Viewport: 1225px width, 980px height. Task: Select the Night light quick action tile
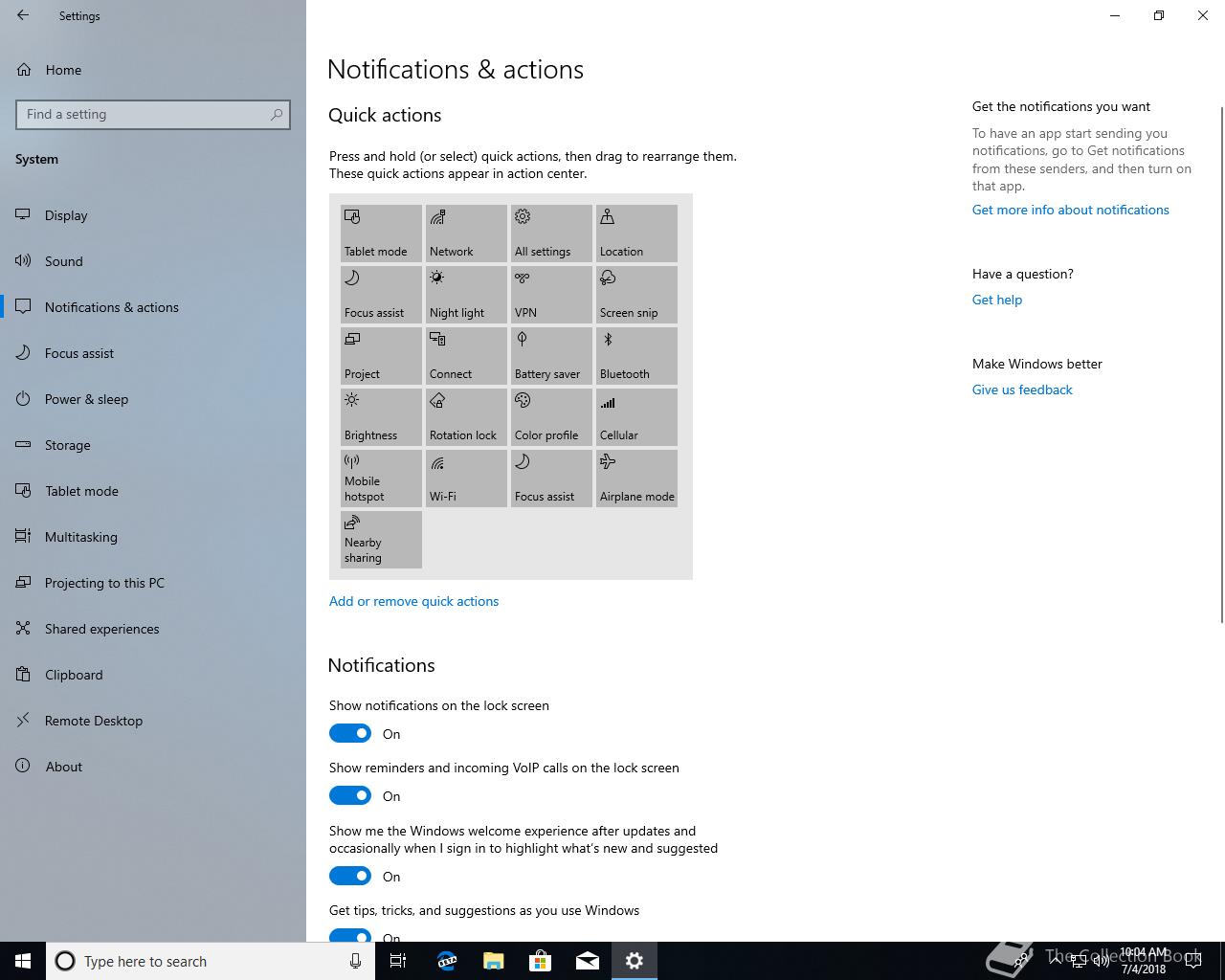click(466, 295)
